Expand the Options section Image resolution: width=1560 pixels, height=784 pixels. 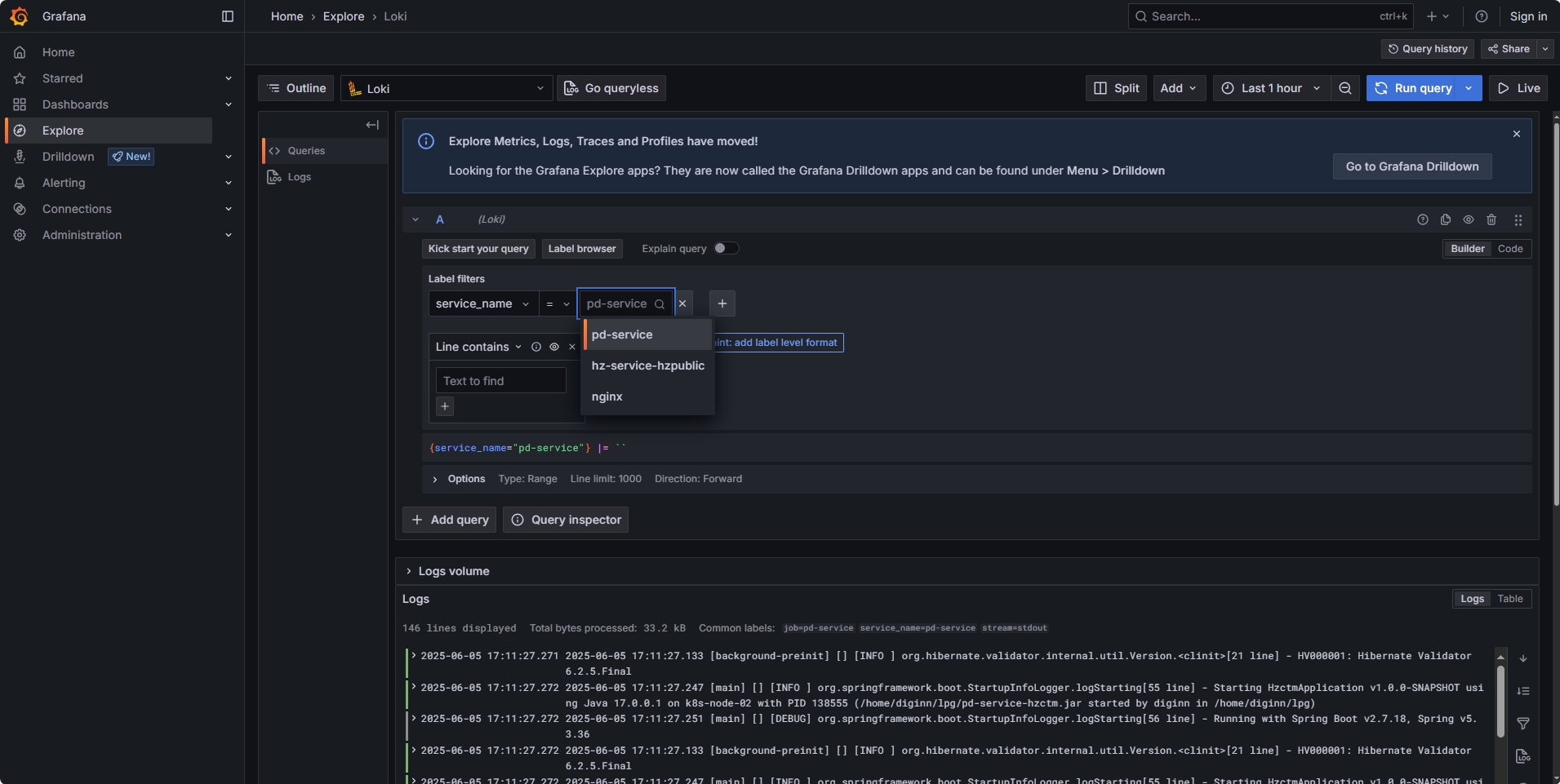click(x=435, y=479)
